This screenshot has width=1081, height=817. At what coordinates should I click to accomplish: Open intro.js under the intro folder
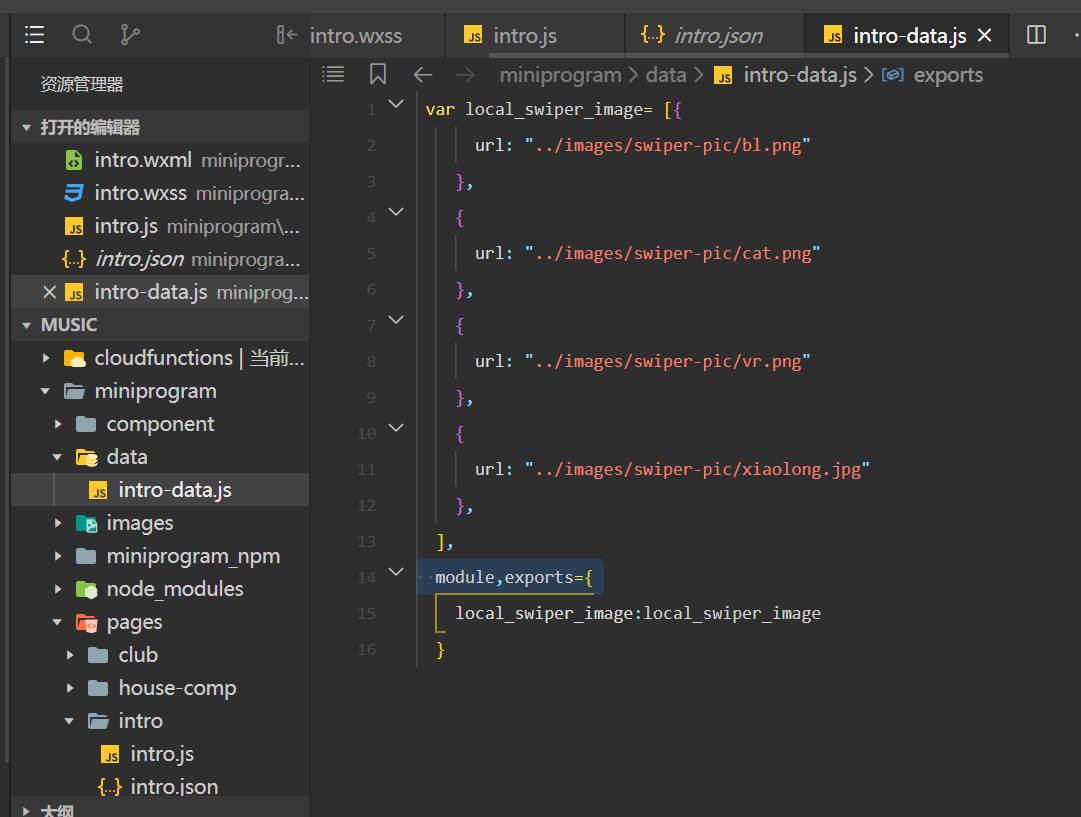coord(162,754)
